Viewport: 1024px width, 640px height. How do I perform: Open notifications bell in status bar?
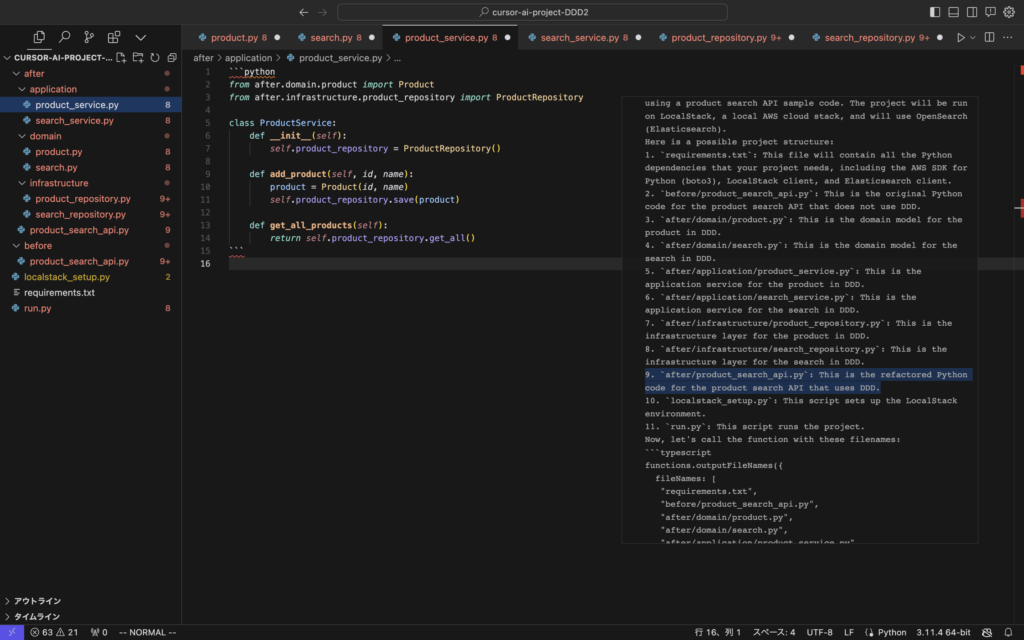point(1008,632)
